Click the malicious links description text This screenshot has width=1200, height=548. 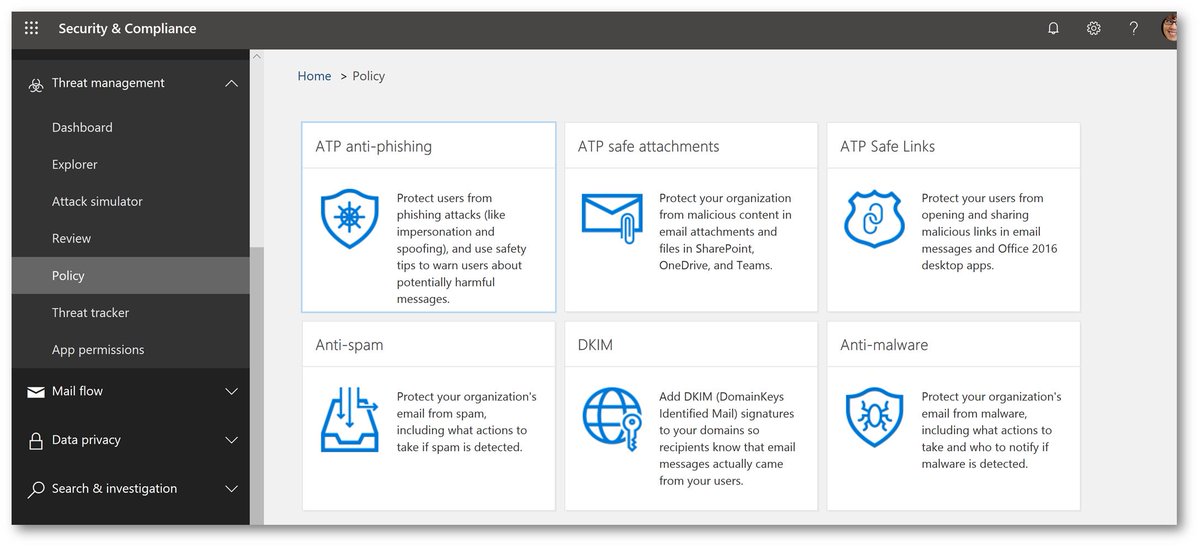click(x=989, y=232)
